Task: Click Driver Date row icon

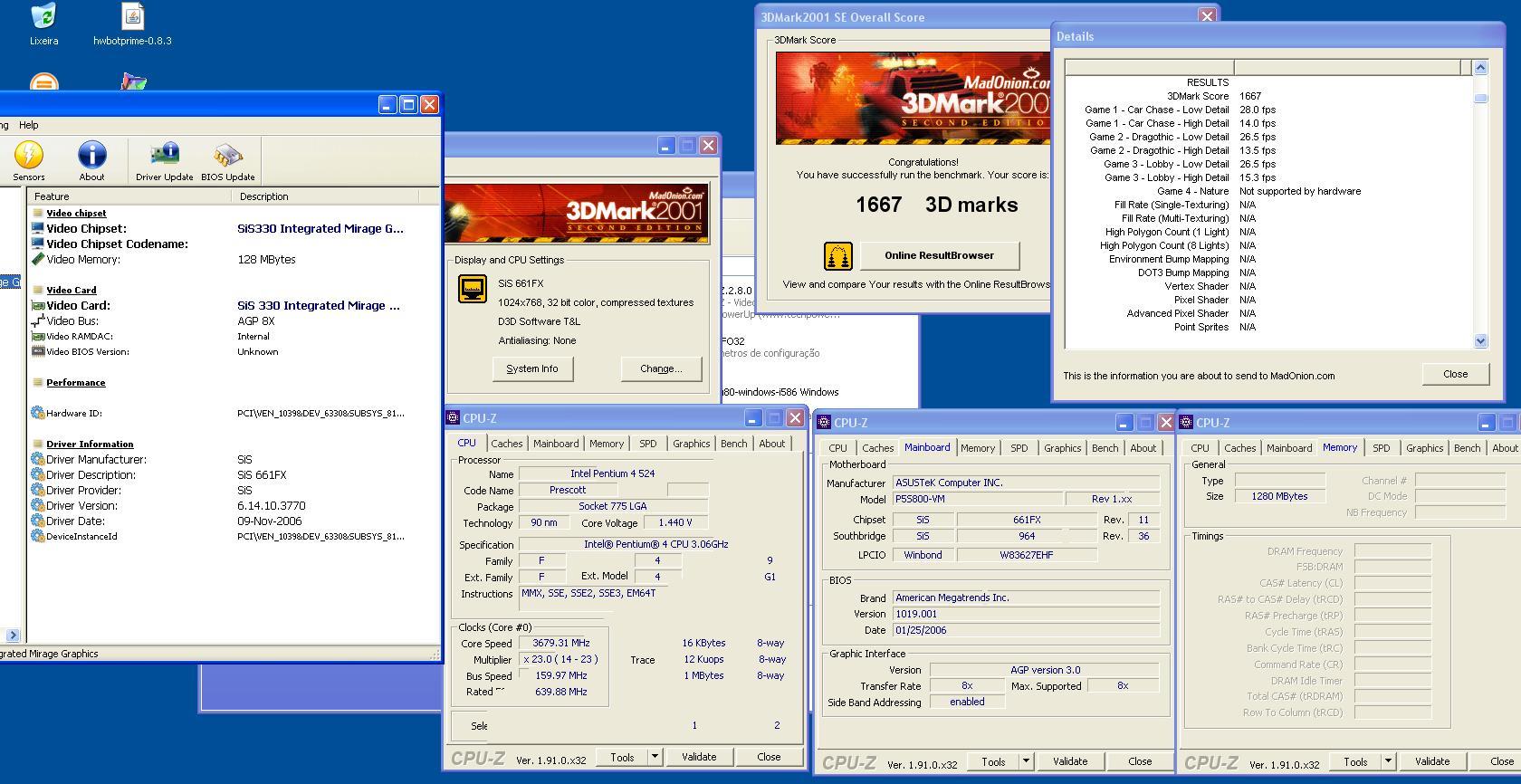Action: coord(38,521)
